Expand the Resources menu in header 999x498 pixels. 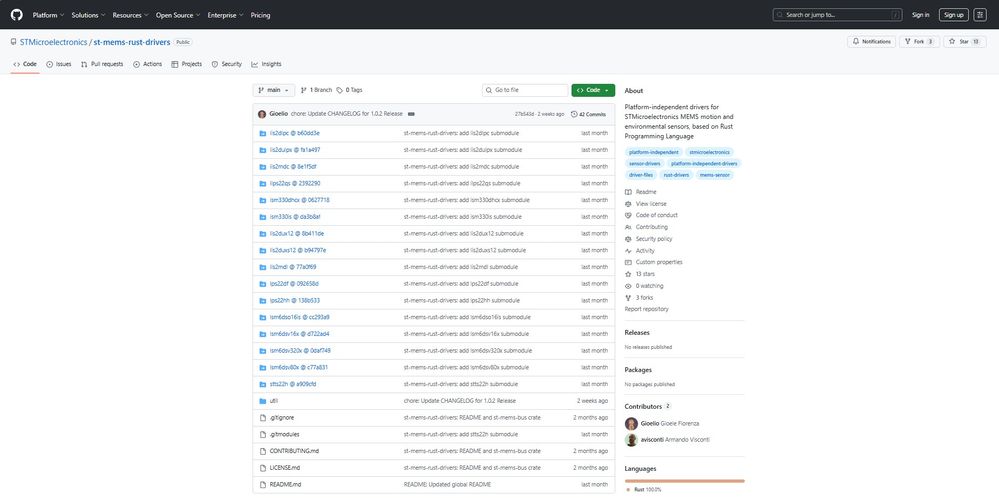pyautogui.click(x=131, y=15)
